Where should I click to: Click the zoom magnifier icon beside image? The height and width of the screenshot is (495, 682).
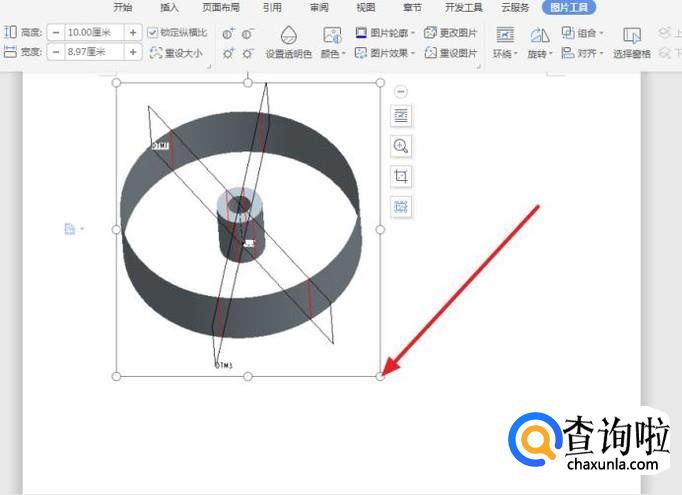tap(401, 146)
